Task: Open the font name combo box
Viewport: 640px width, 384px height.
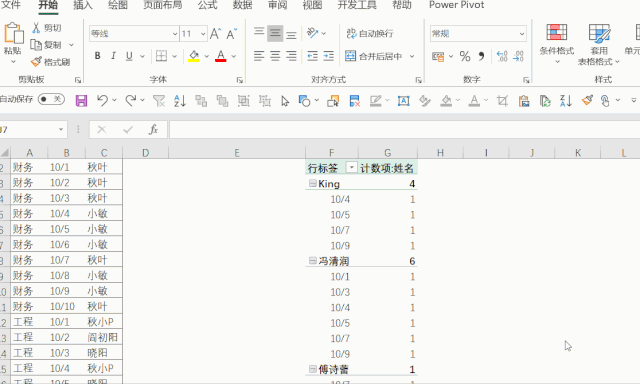Action: coord(134,33)
